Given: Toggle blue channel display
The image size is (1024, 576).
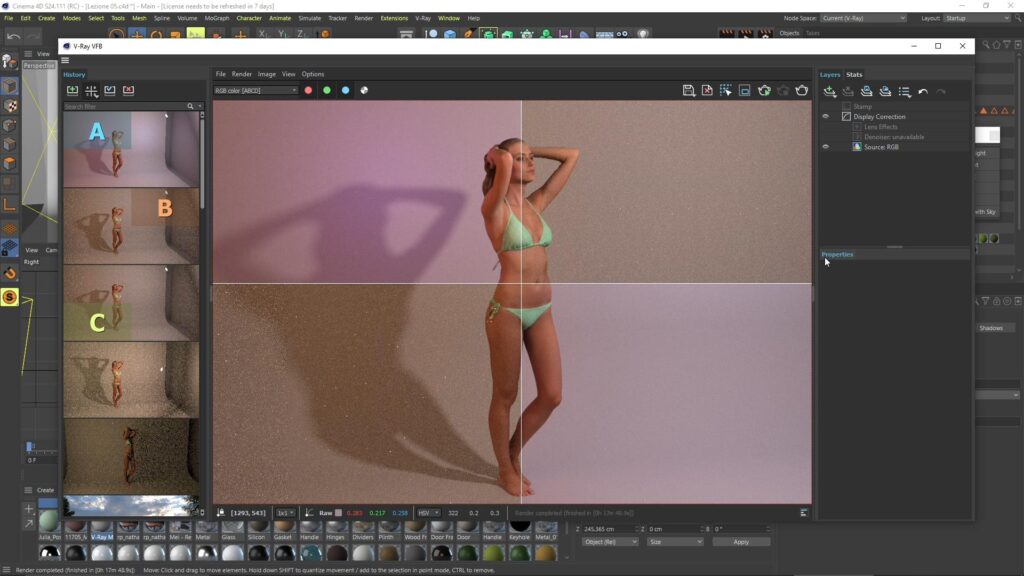Looking at the screenshot, I should (345, 91).
